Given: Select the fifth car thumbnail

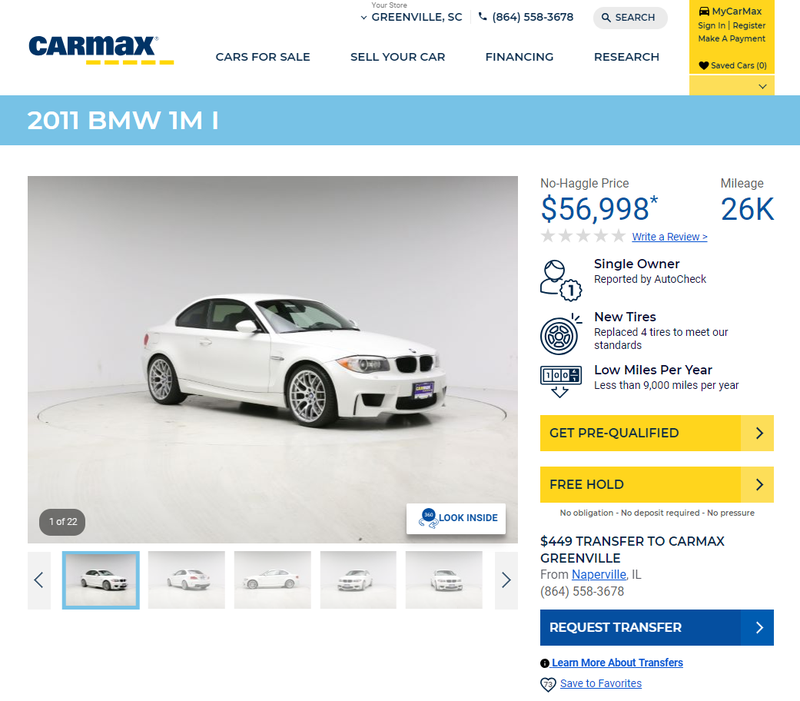Looking at the screenshot, I should 444,580.
